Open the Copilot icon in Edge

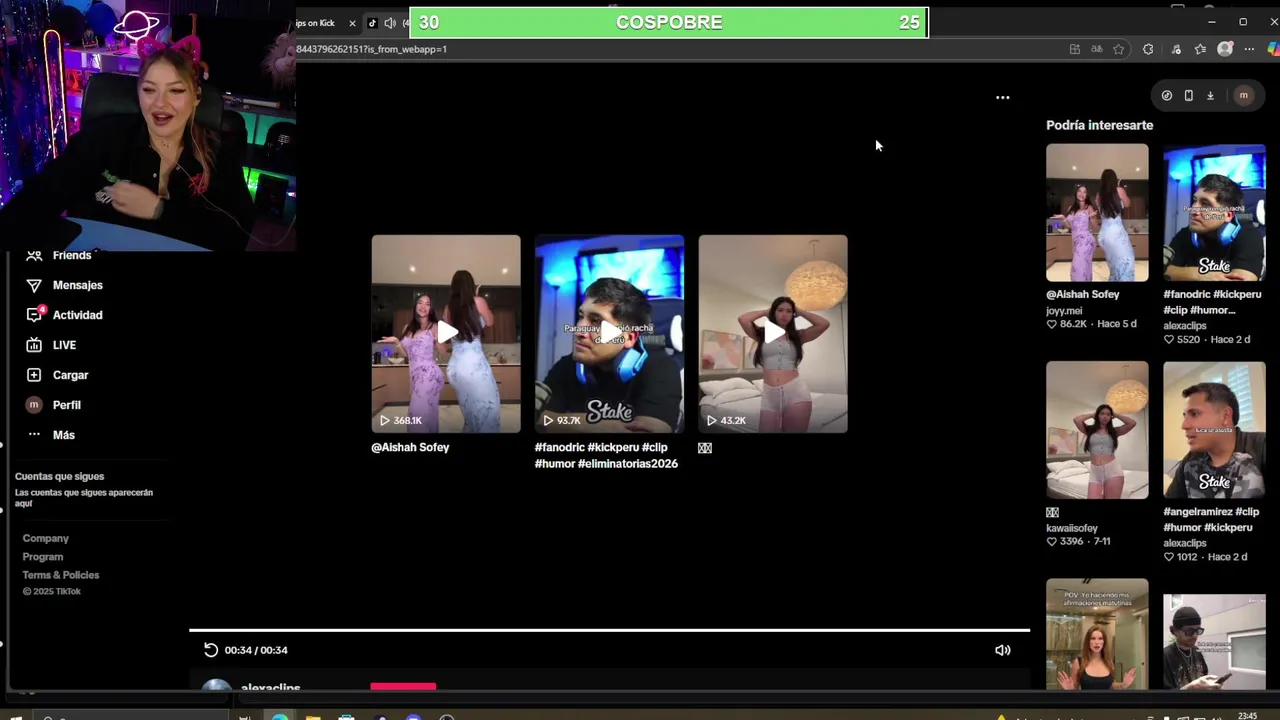pos(1273,49)
